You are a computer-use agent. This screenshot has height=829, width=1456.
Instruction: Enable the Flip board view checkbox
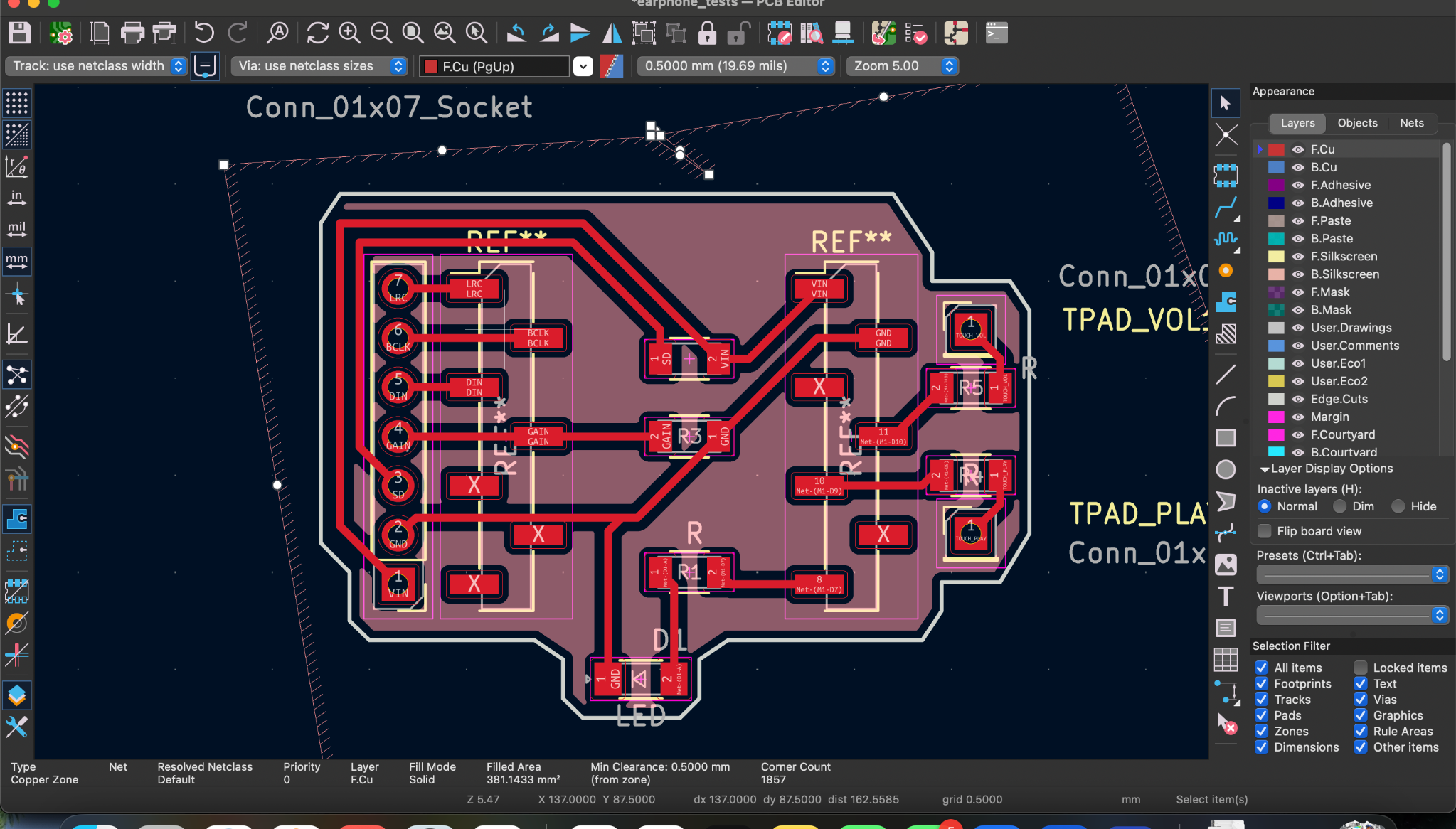point(1264,531)
